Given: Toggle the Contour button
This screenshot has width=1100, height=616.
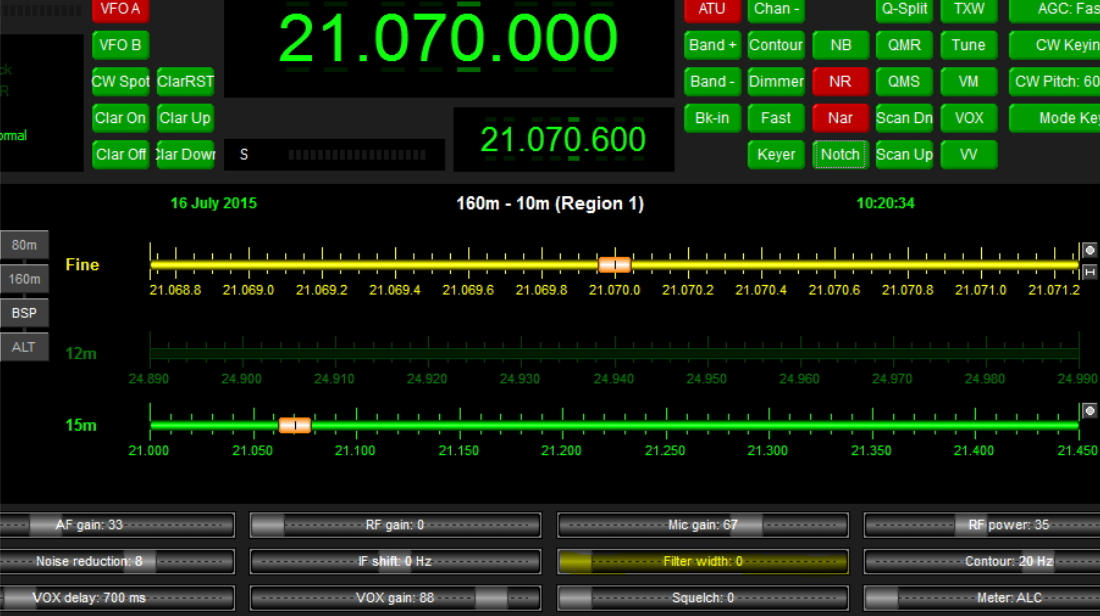Looking at the screenshot, I should [x=776, y=46].
